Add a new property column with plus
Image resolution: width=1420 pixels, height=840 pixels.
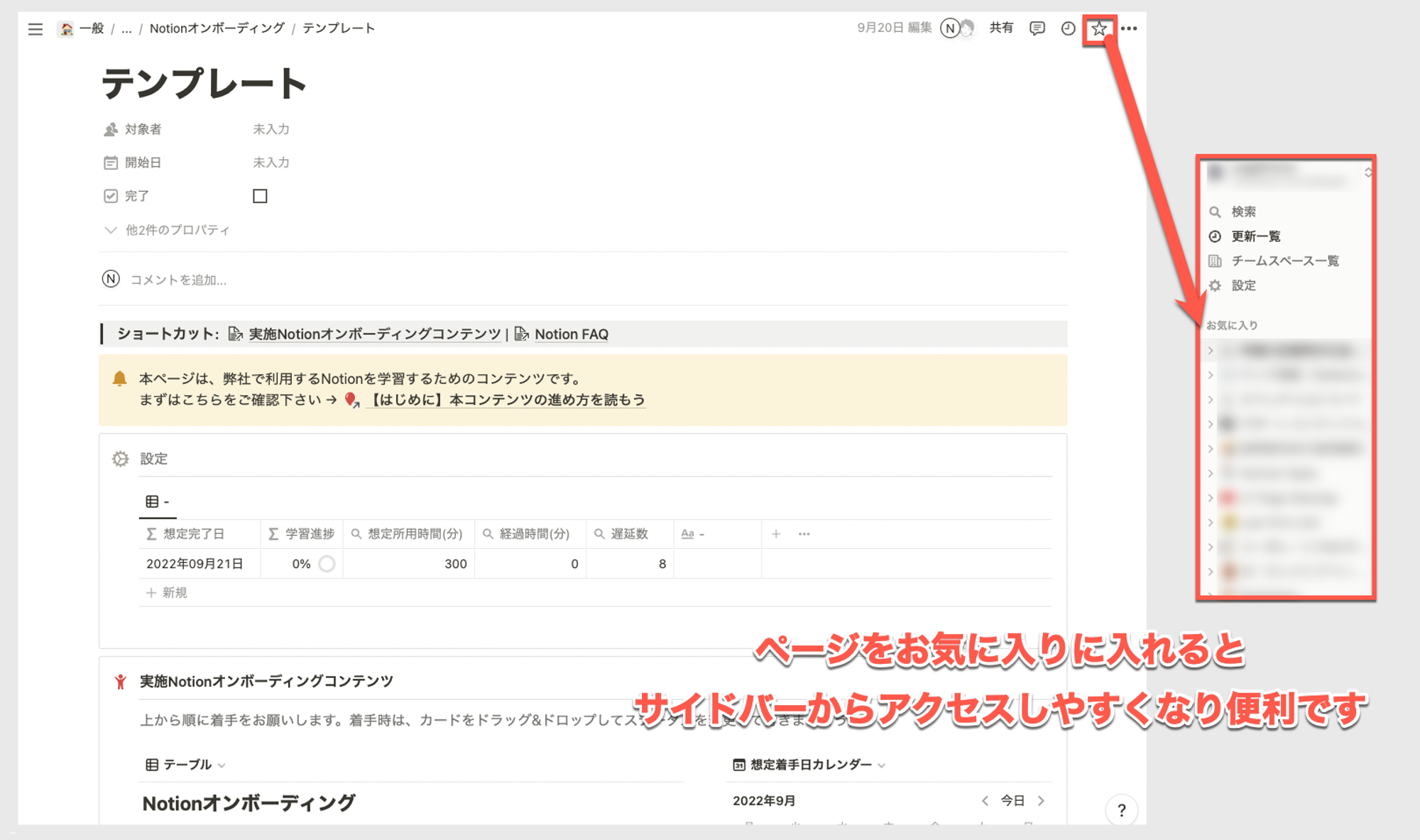click(x=776, y=534)
